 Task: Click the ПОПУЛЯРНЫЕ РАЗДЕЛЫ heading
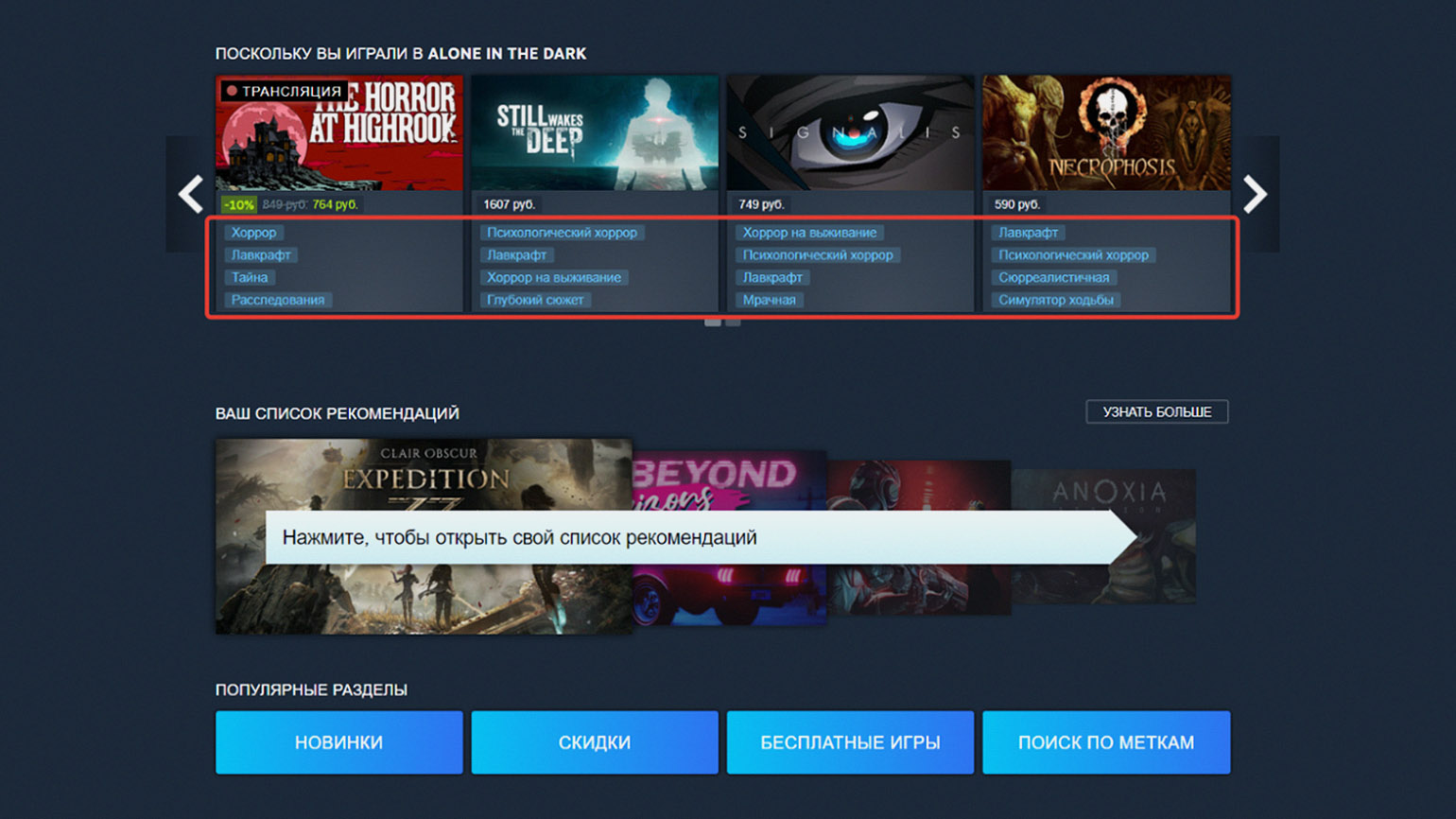(x=311, y=689)
